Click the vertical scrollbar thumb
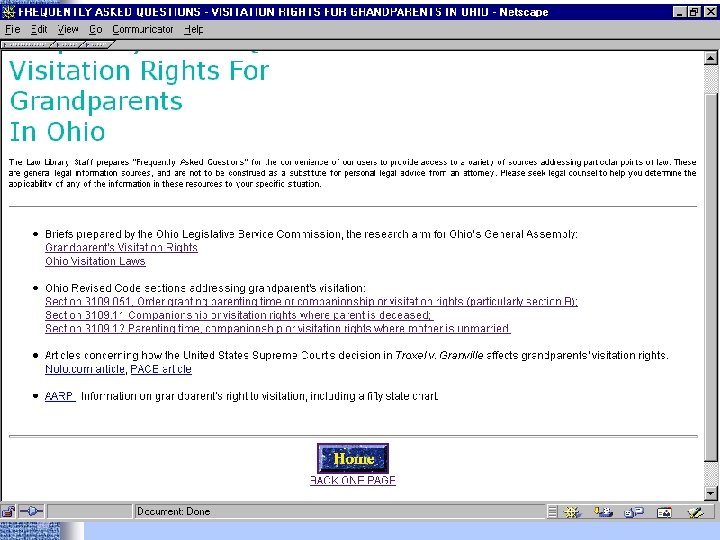The height and width of the screenshot is (540, 720). [x=710, y=278]
